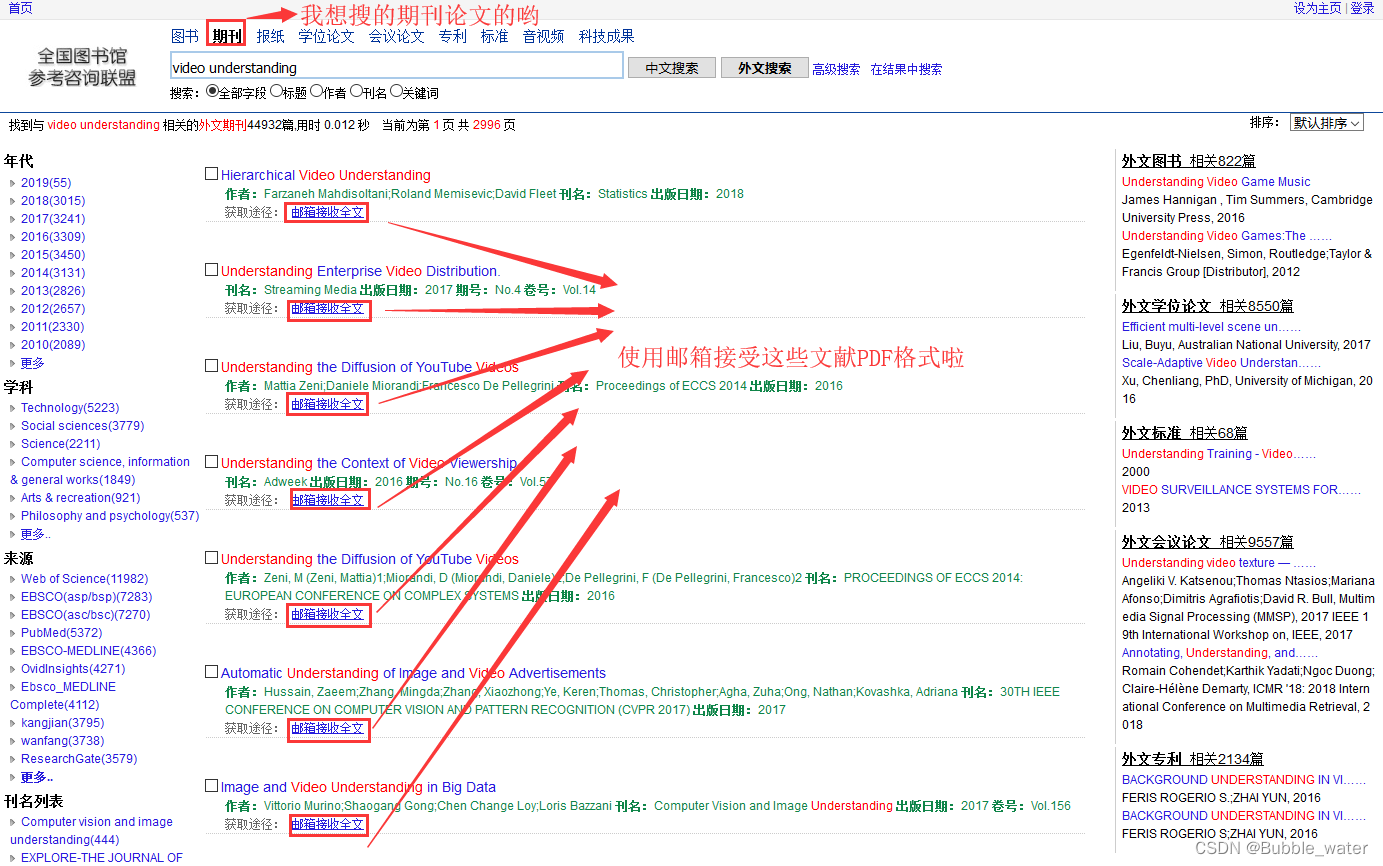The height and width of the screenshot is (866, 1383).
Task: Open 外文学位论文 相关8550篇 heading
Action: coord(1207,306)
